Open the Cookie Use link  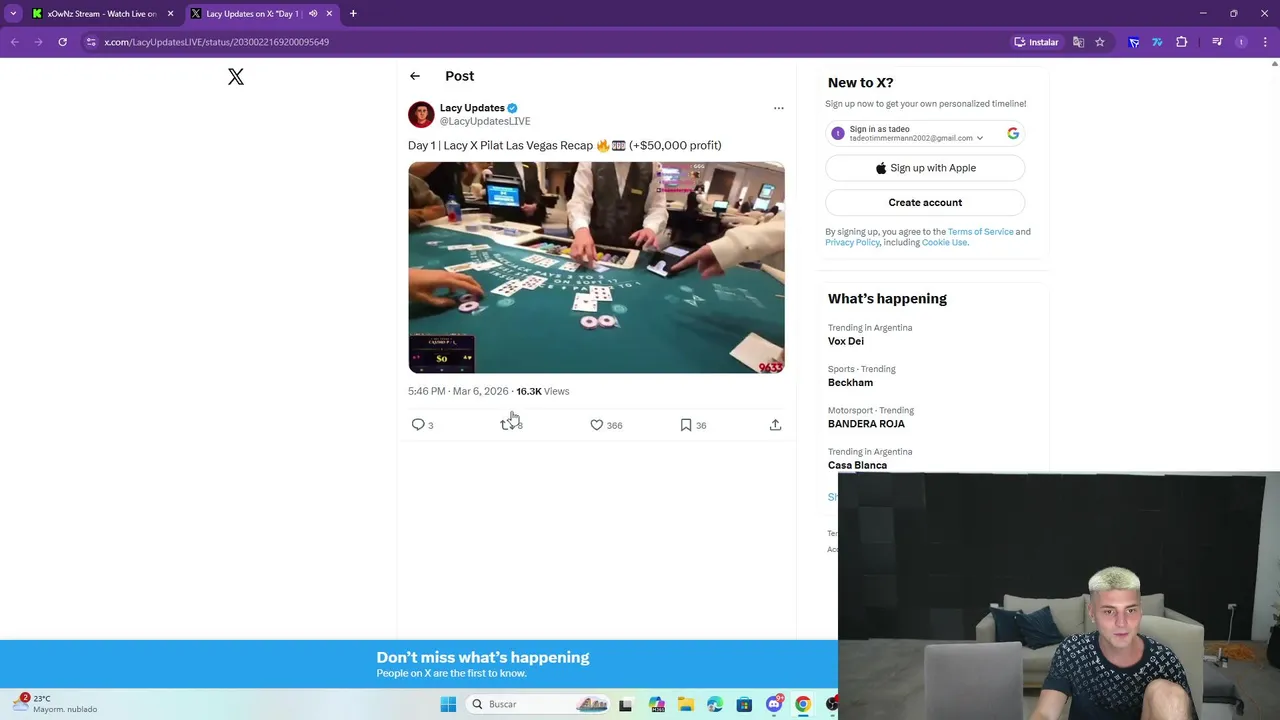(944, 243)
